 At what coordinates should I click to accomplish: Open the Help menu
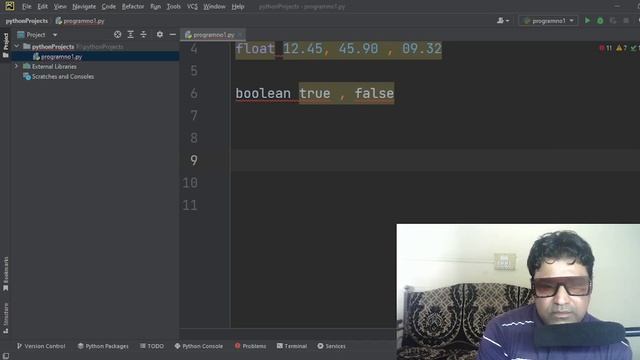(x=238, y=7)
